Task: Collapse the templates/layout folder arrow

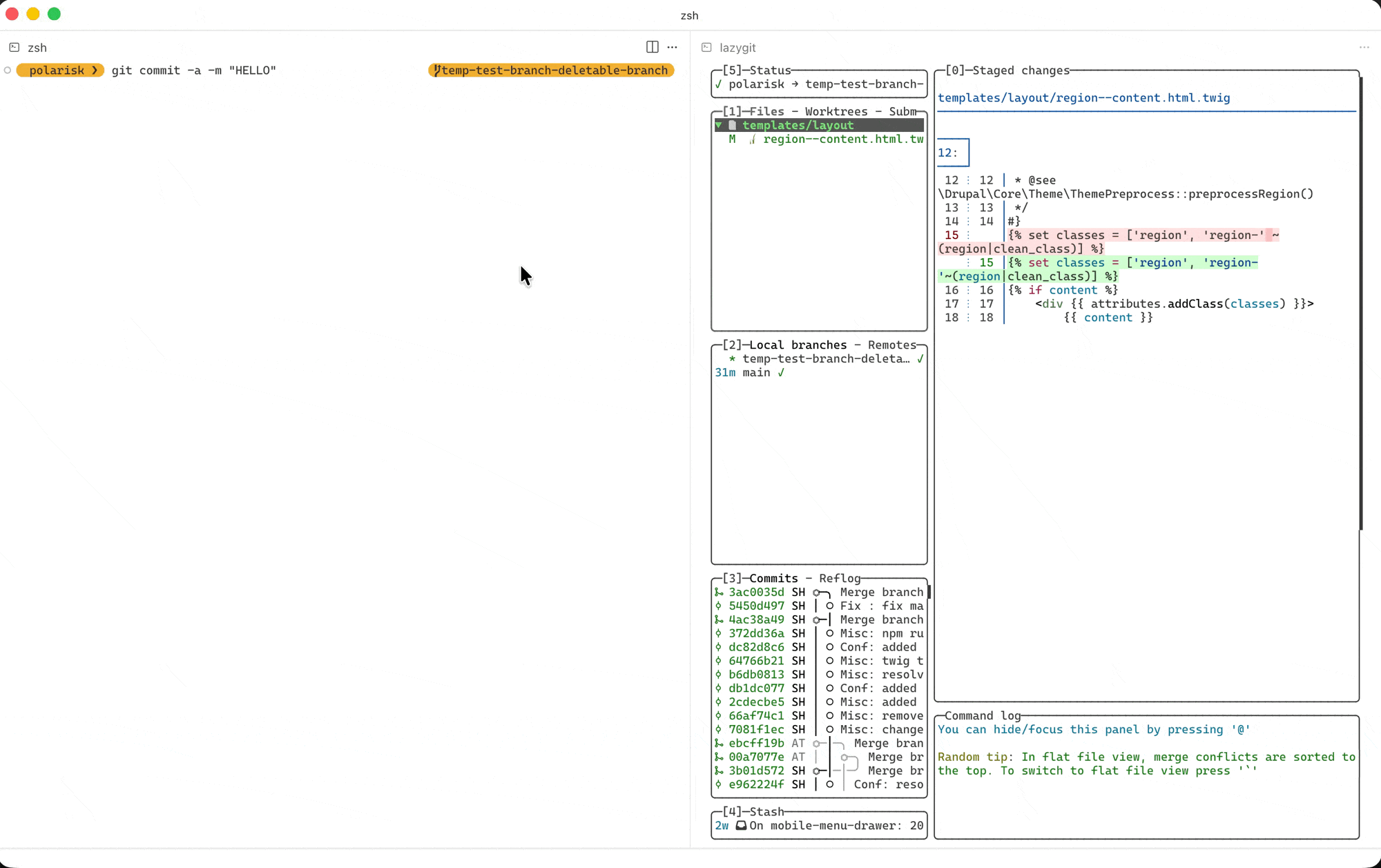Action: click(719, 125)
